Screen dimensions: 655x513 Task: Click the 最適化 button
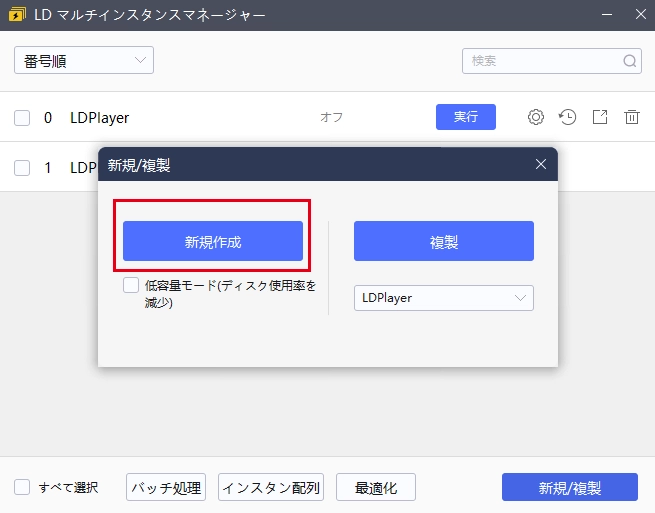[376, 487]
